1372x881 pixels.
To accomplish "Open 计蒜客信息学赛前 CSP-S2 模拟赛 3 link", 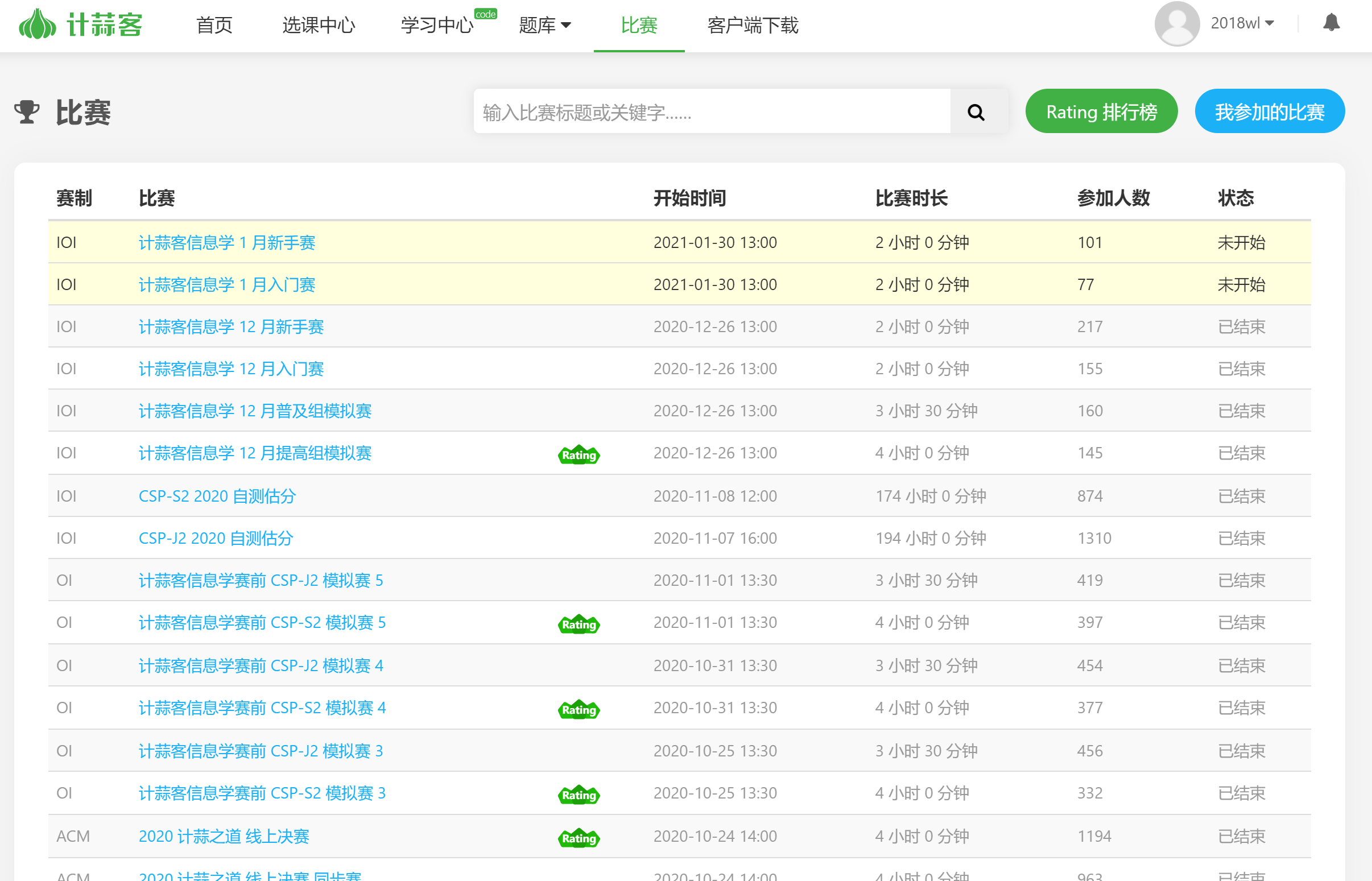I will pyautogui.click(x=262, y=793).
